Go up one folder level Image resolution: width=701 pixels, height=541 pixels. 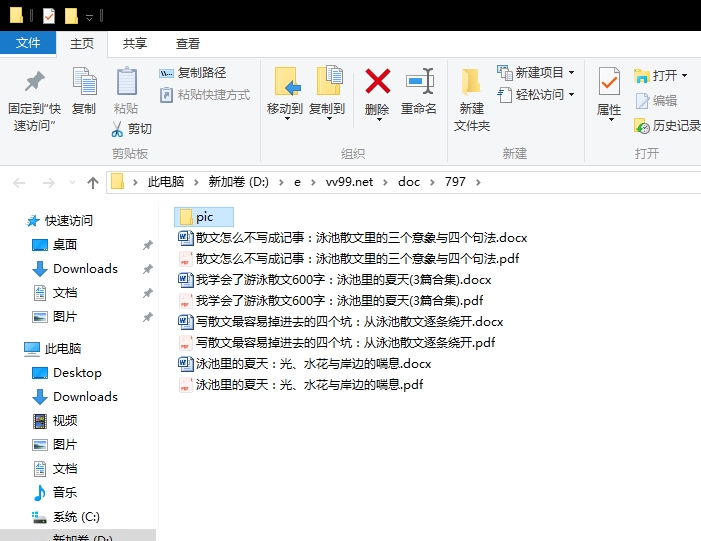pos(93,182)
